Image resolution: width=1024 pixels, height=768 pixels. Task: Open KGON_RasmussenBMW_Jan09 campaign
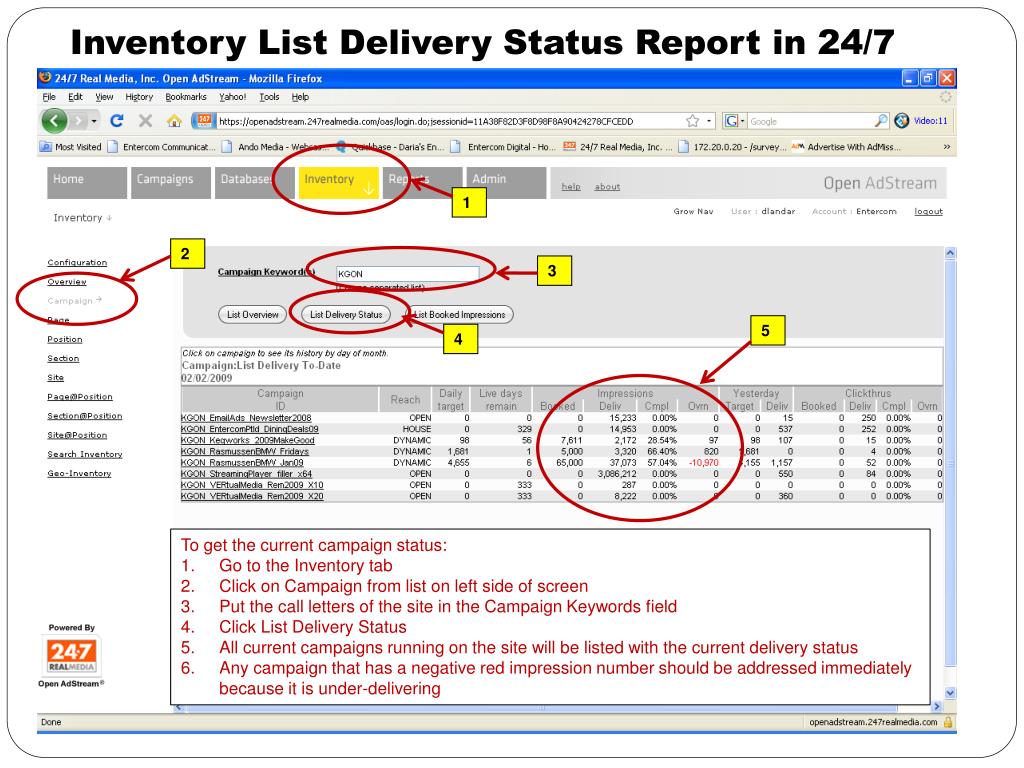coord(242,462)
